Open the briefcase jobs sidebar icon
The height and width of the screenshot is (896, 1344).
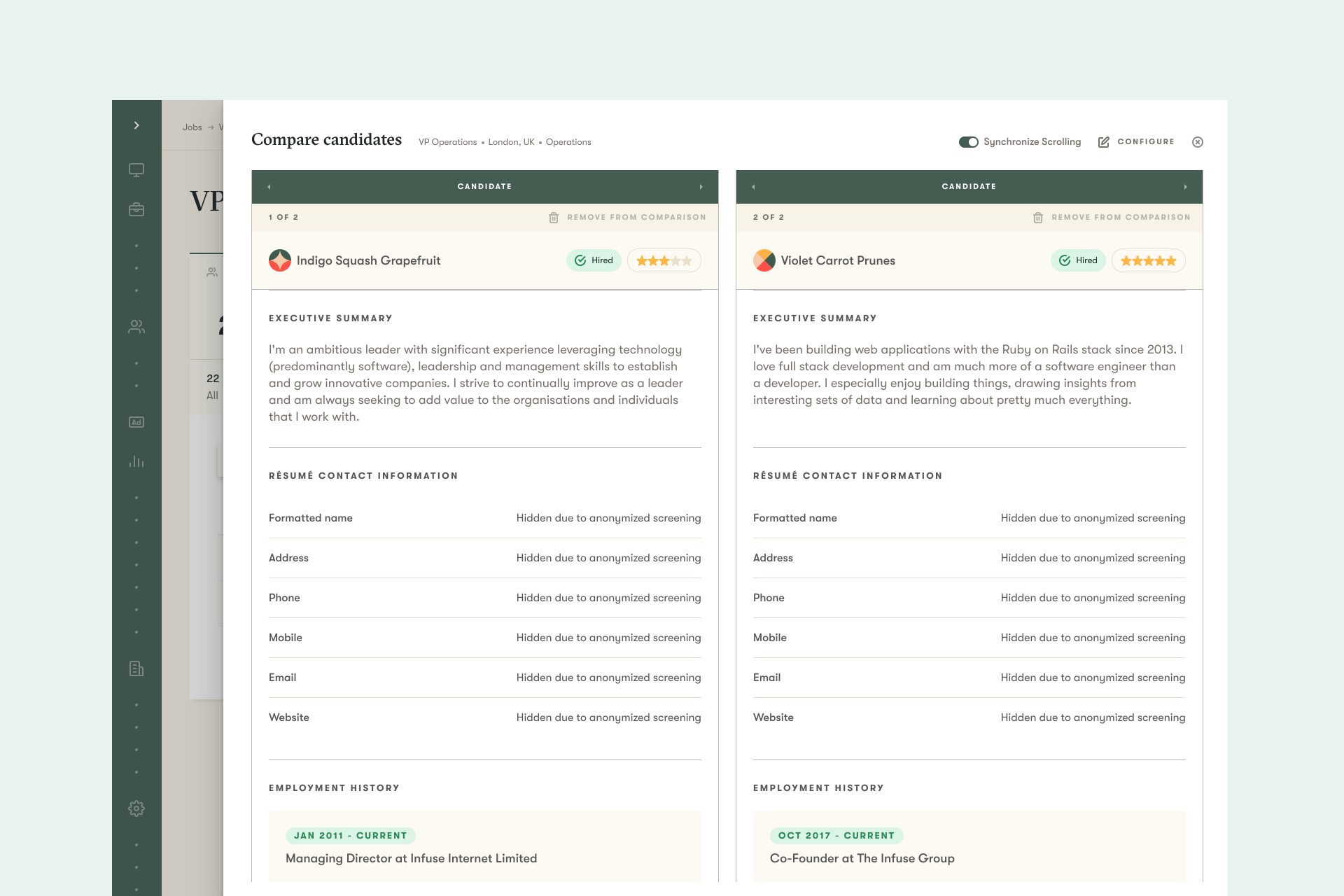click(136, 209)
